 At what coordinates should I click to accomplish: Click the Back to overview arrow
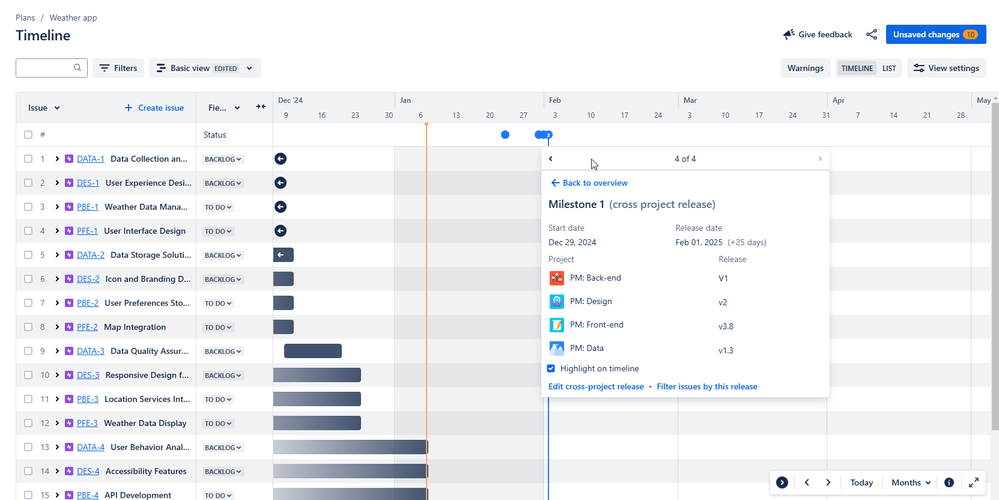coord(556,183)
